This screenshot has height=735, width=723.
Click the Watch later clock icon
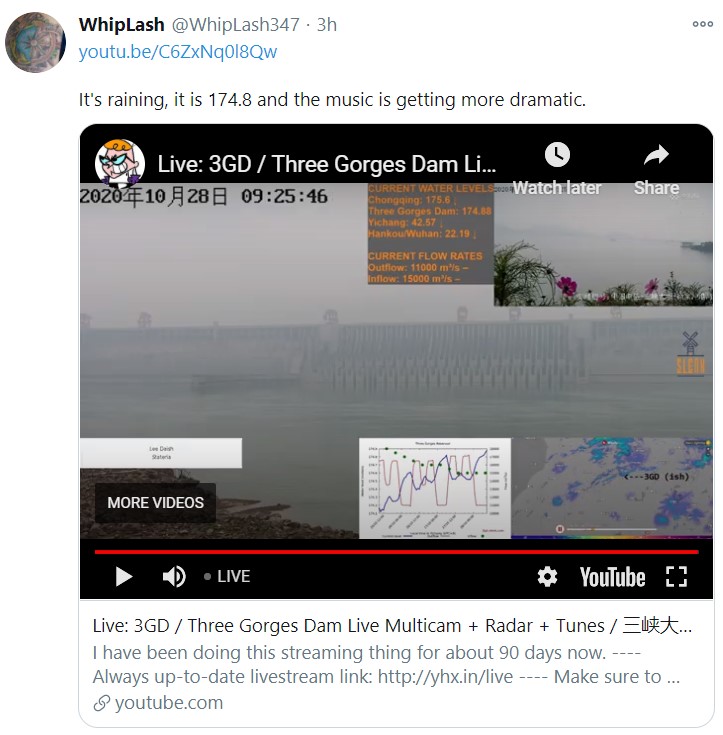click(x=557, y=155)
